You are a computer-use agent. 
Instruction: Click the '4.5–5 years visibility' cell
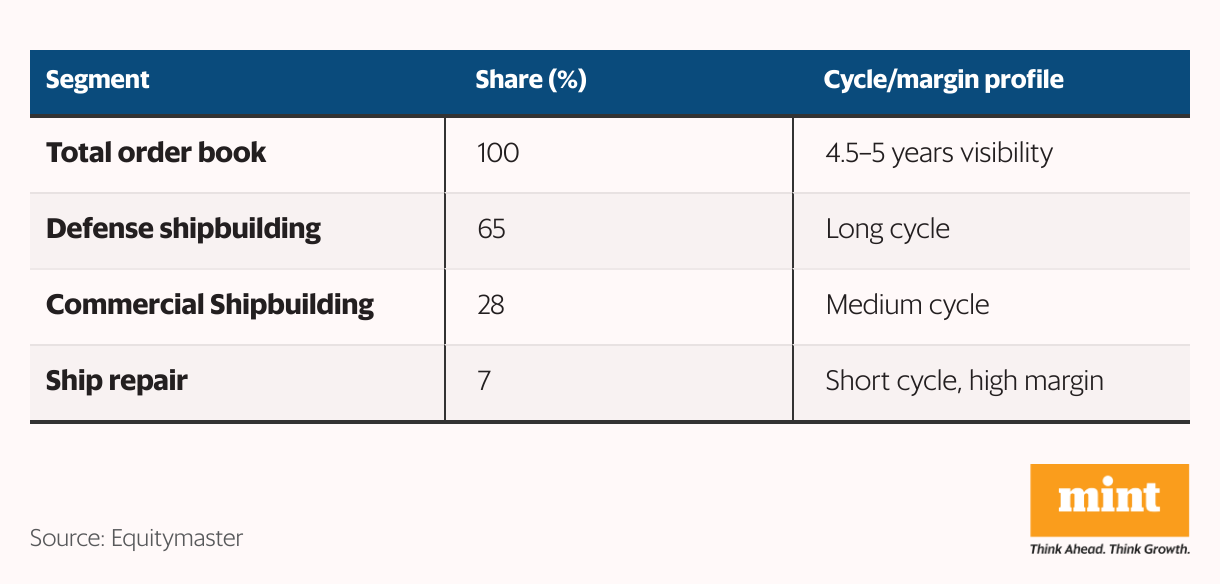tap(939, 154)
